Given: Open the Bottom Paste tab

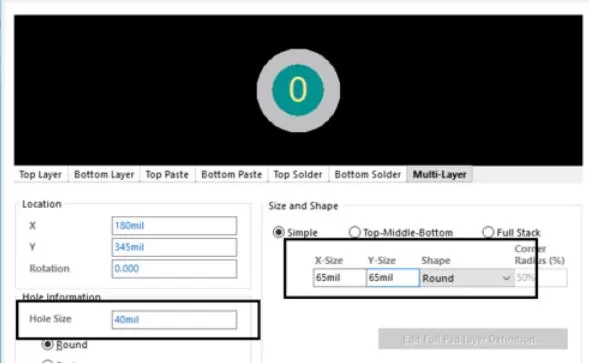Looking at the screenshot, I should [231, 174].
